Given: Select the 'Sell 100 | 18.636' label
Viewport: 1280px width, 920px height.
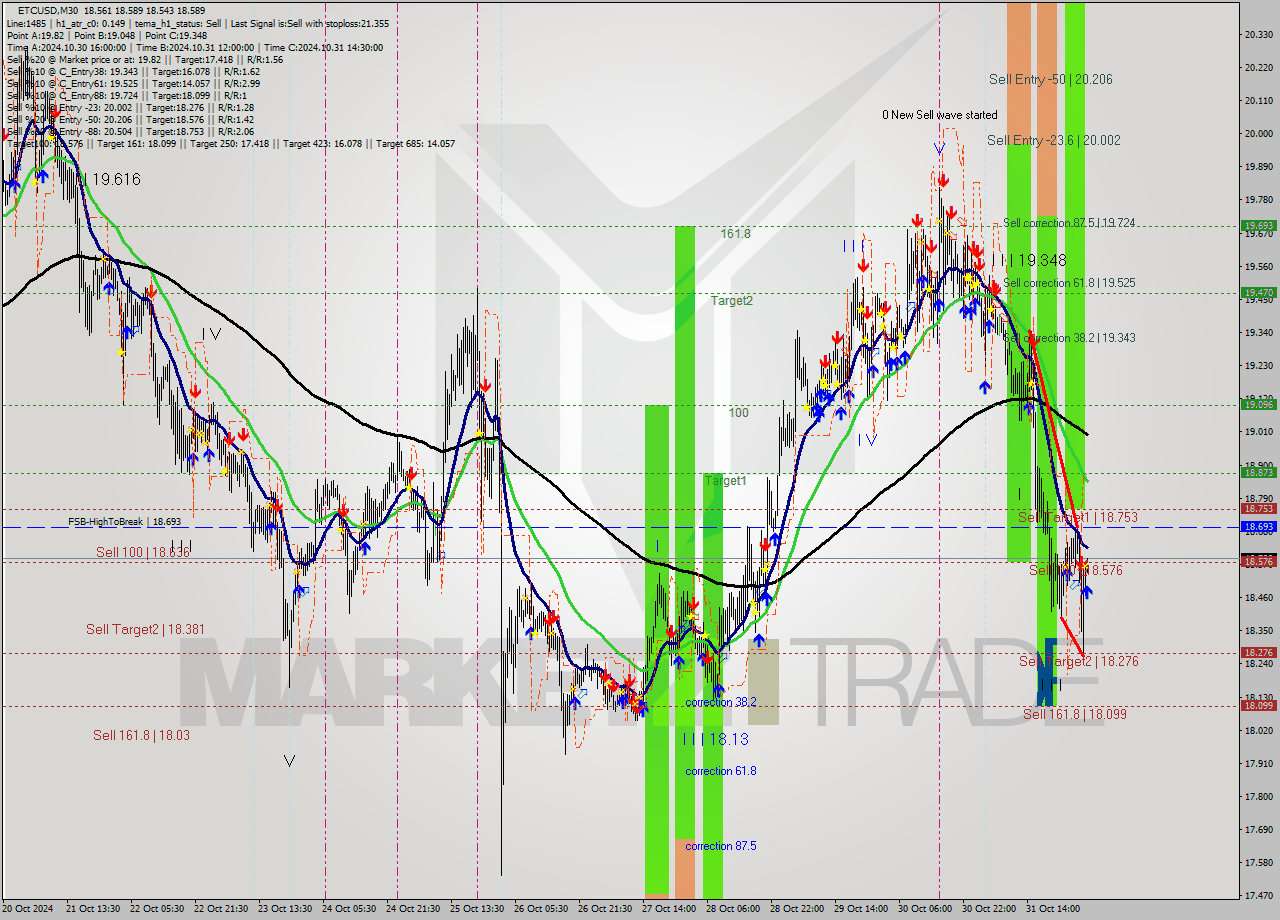Looking at the screenshot, I should (143, 552).
